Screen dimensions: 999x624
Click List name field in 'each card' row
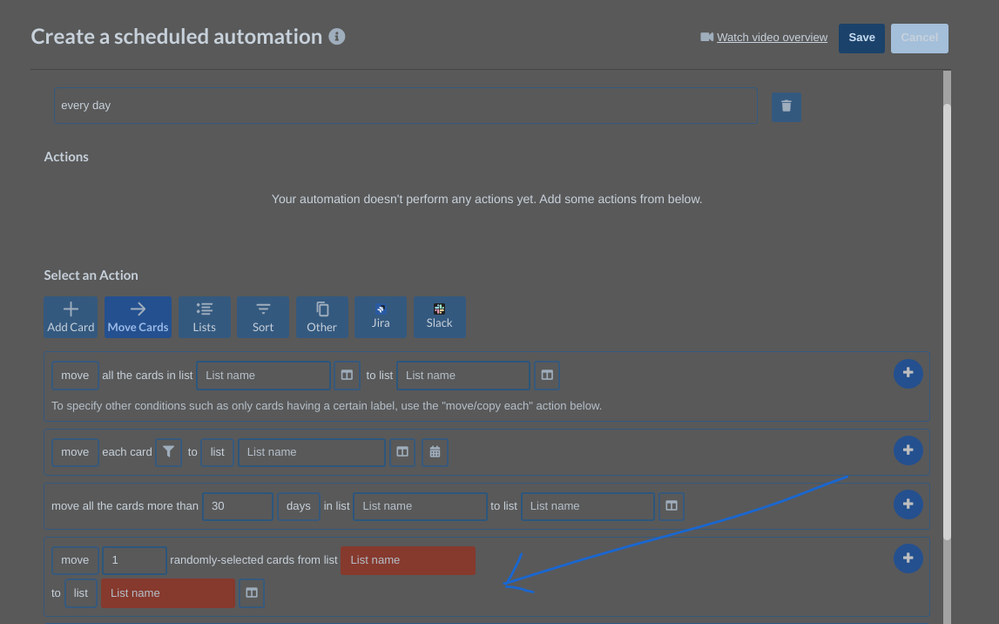tap(312, 452)
